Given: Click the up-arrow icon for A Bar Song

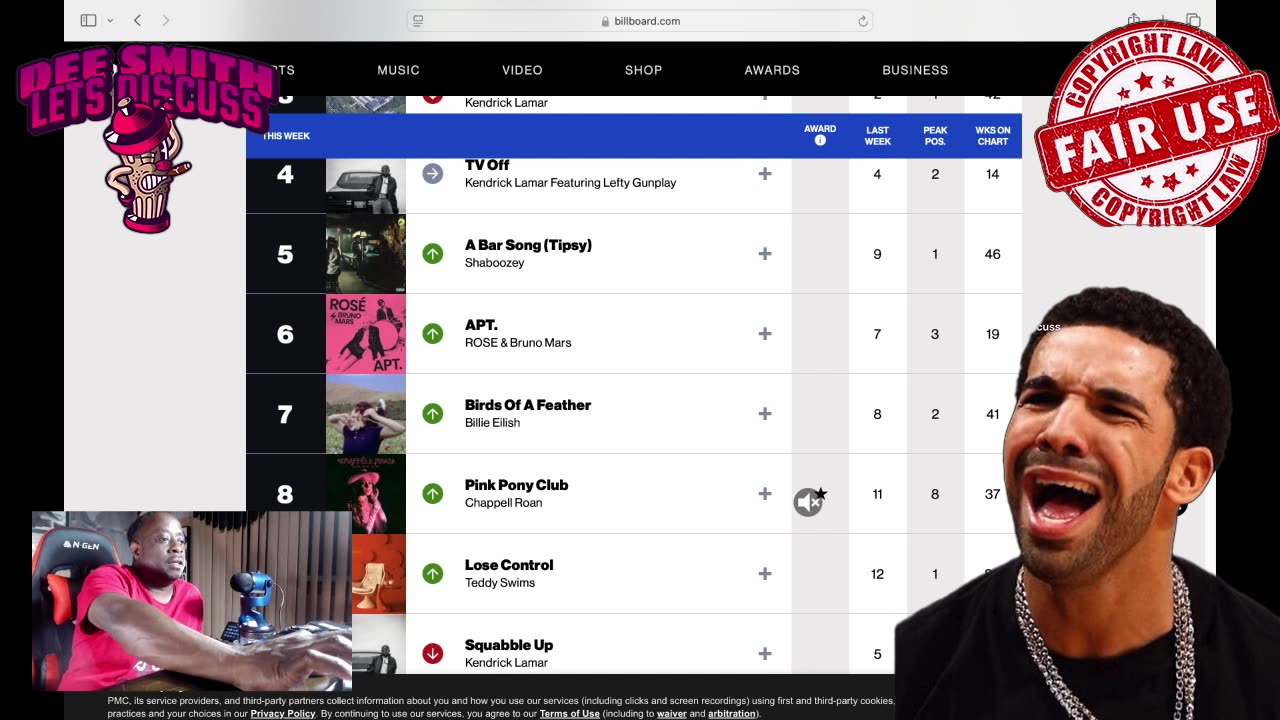Looking at the screenshot, I should 432,254.
